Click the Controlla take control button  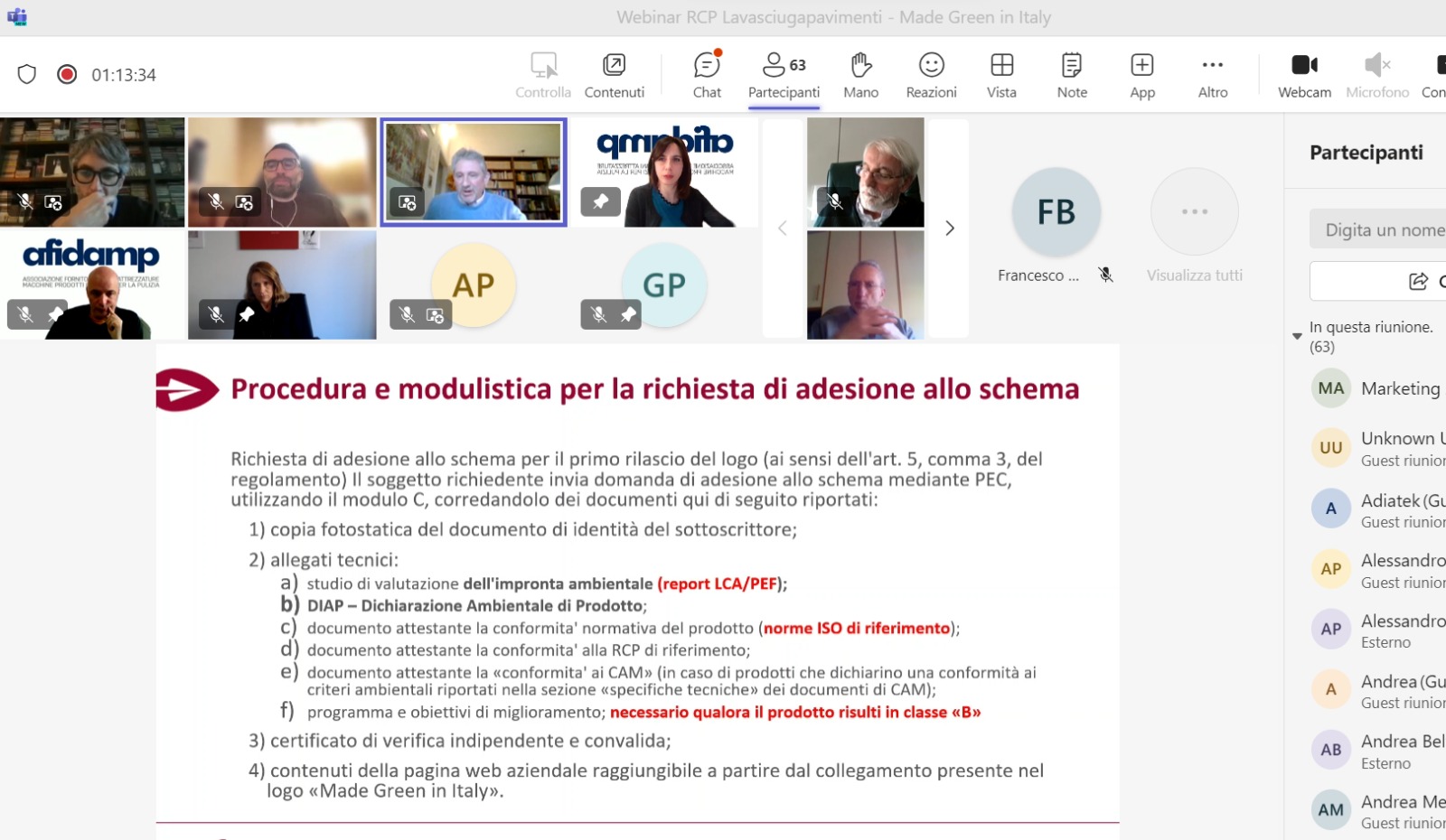click(543, 75)
